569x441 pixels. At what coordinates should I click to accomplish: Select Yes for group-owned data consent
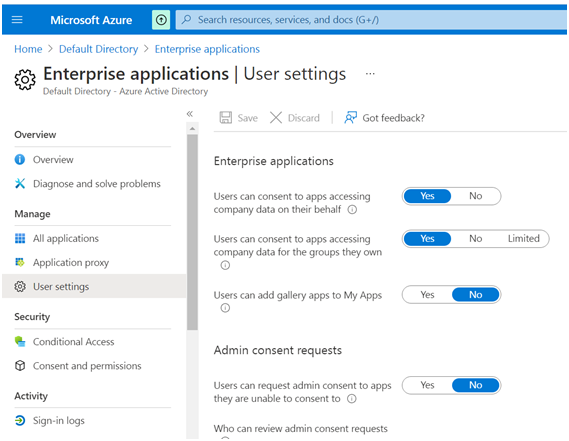(x=427, y=238)
